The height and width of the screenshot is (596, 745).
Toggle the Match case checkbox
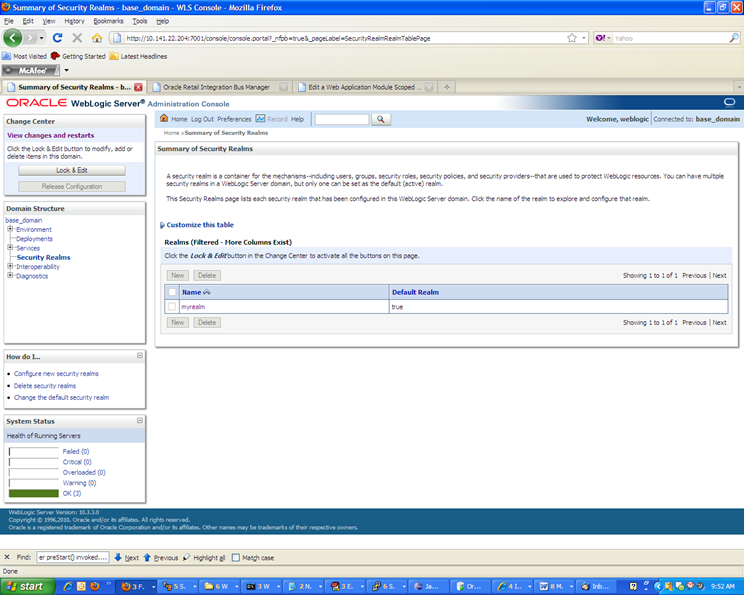(236, 558)
